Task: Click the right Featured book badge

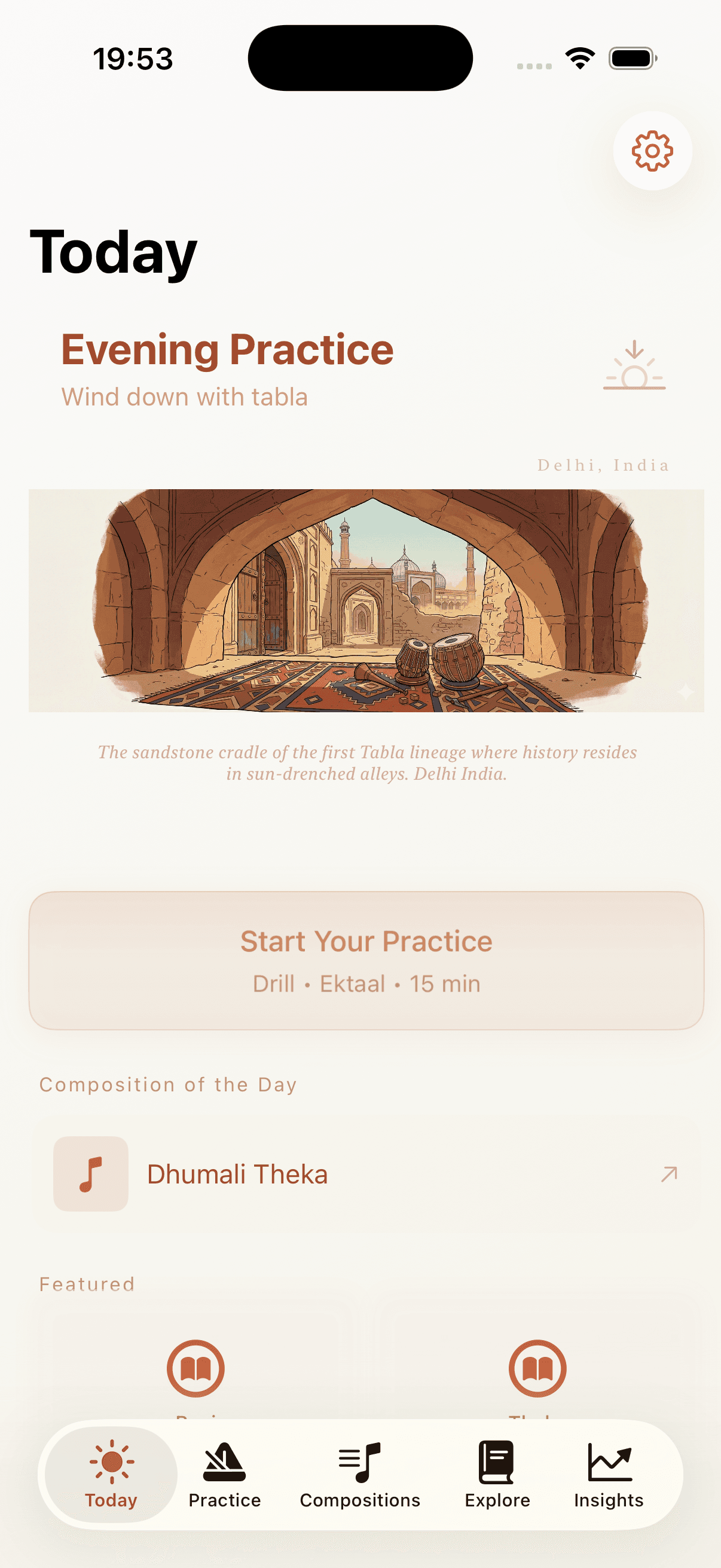Action: (537, 1369)
